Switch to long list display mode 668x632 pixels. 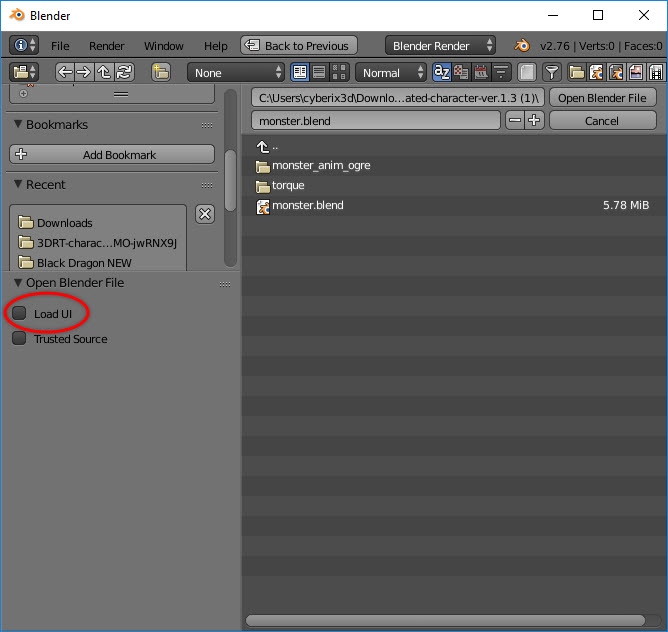click(319, 72)
